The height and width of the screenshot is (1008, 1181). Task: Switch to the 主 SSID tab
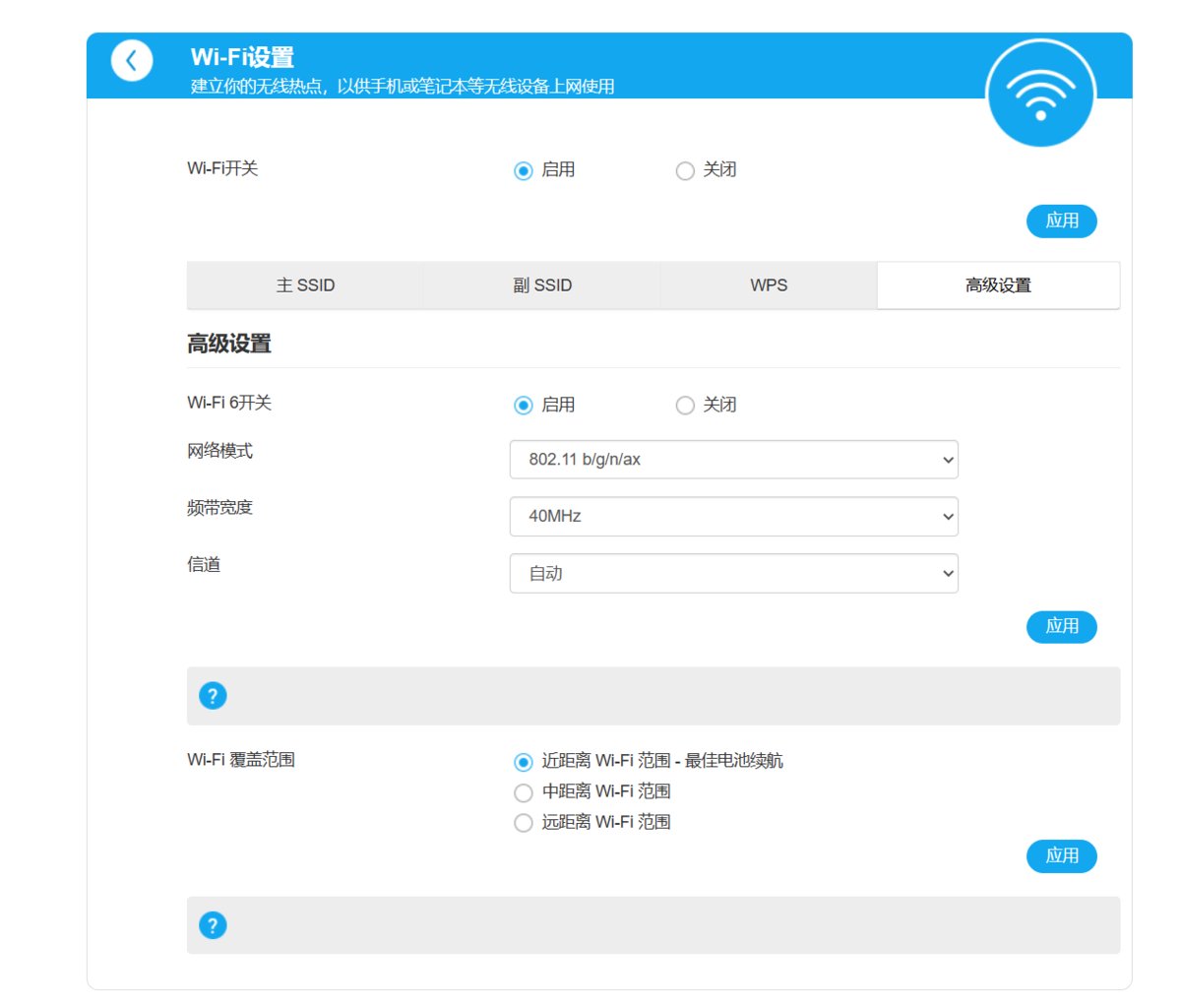[x=305, y=285]
